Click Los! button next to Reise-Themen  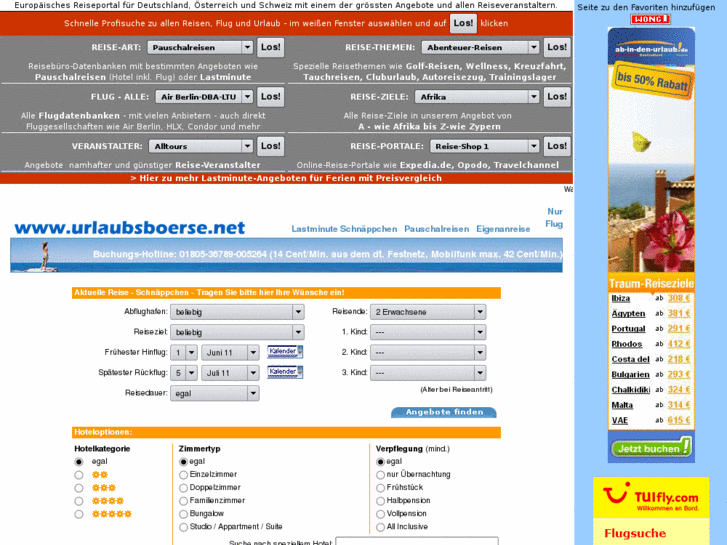[x=557, y=47]
